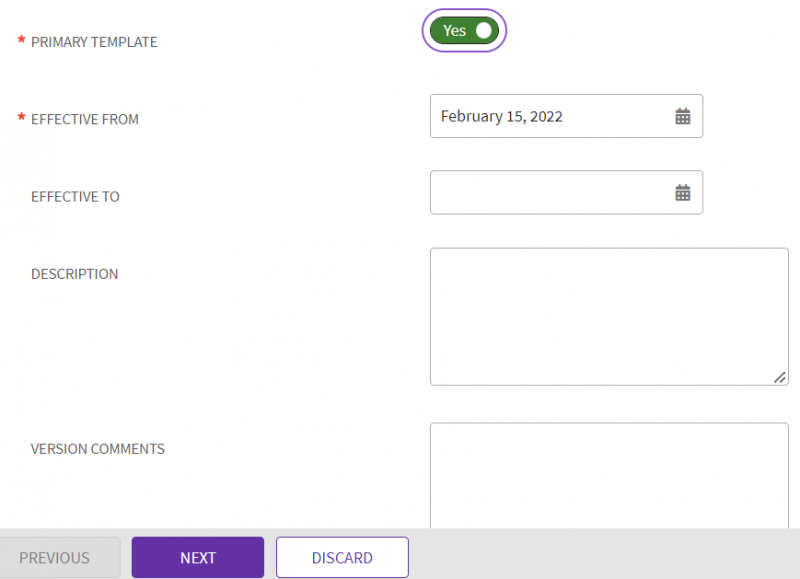Discard the current template changes
The width and height of the screenshot is (800, 579).
coord(342,557)
